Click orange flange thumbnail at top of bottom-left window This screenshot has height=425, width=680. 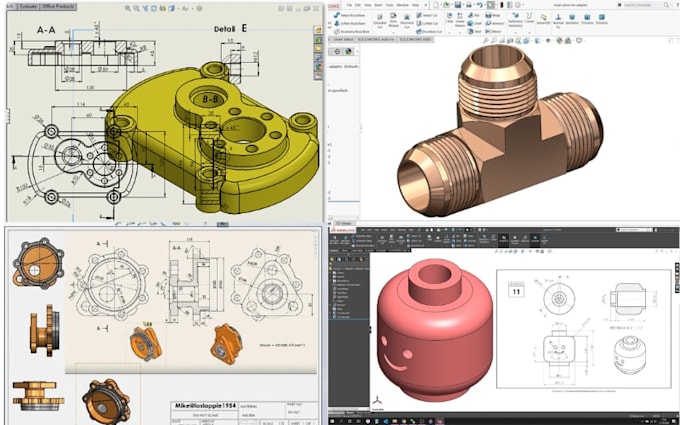[38, 263]
